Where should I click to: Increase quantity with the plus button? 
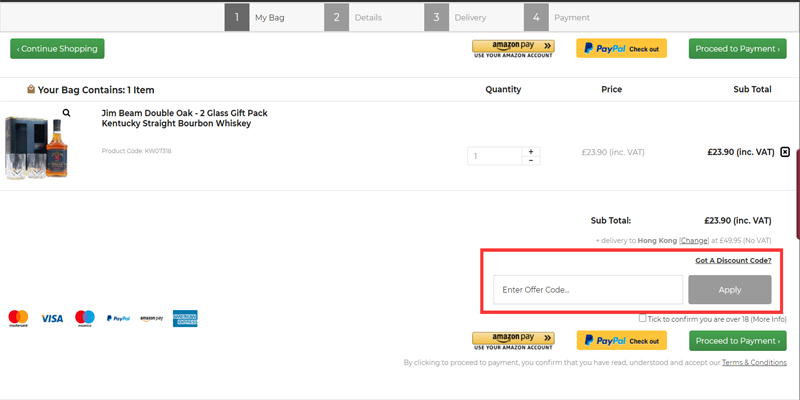[x=531, y=152]
